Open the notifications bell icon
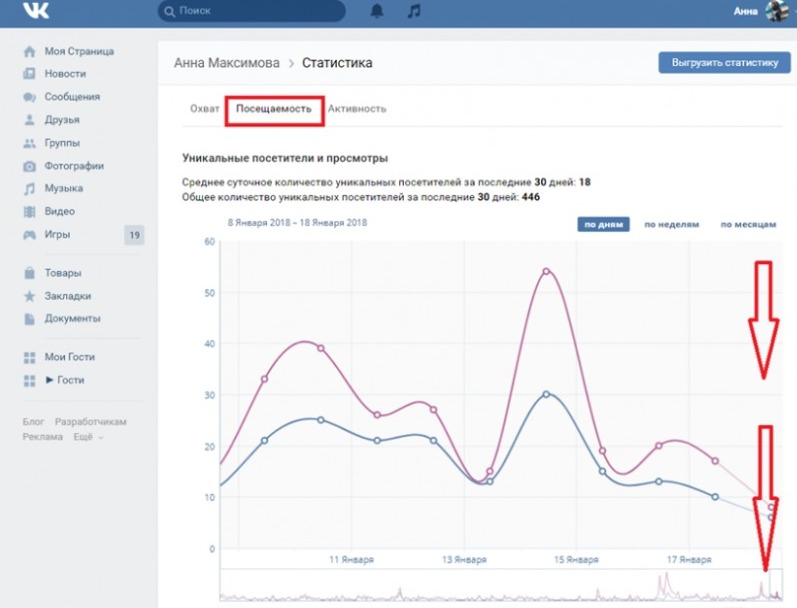 point(377,12)
